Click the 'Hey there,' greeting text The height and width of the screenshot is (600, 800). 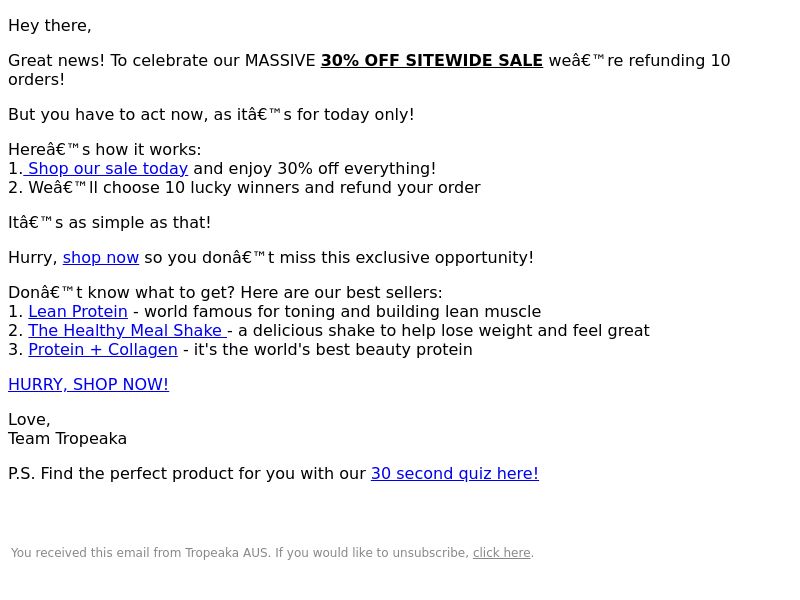coord(50,26)
